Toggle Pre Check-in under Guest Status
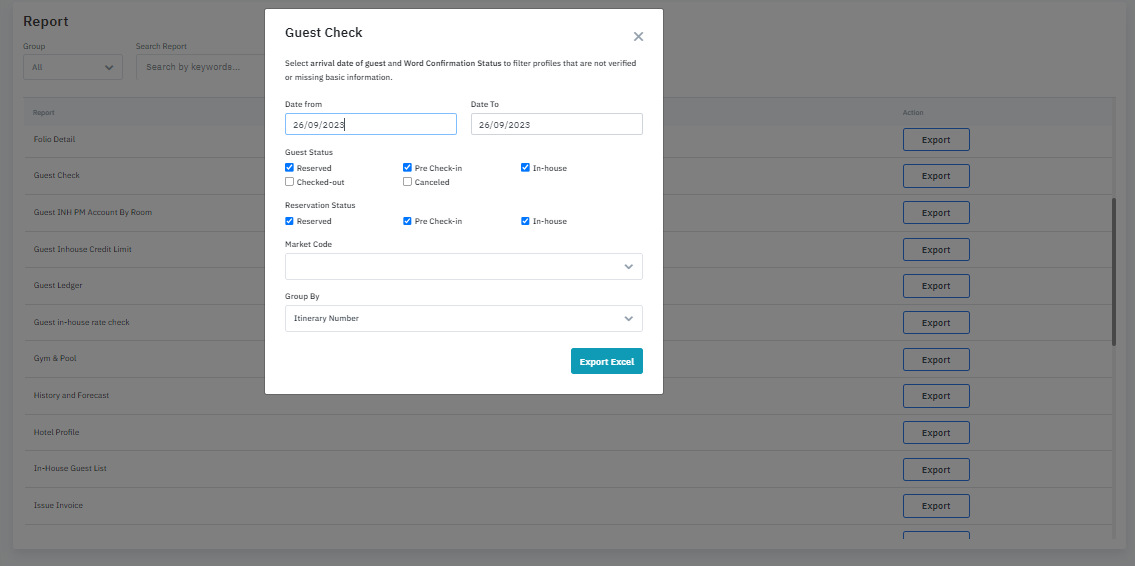The image size is (1135, 566). pos(408,168)
